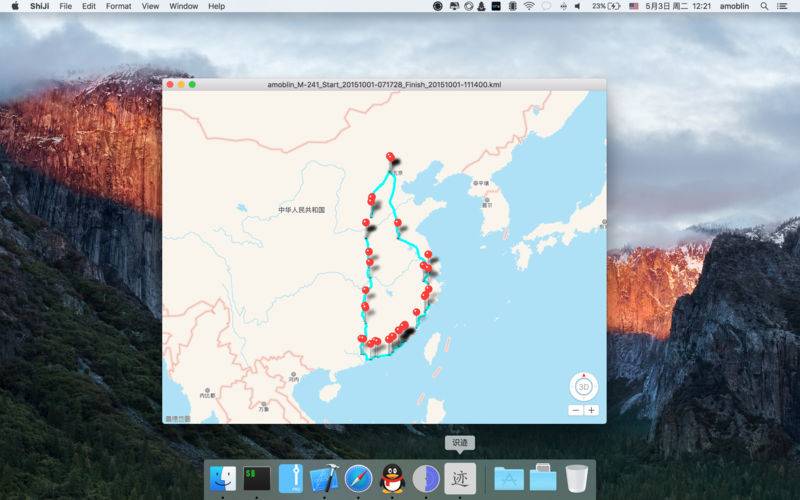Open the Wi-Fi status menu
This screenshot has width=800, height=500.
click(529, 6)
